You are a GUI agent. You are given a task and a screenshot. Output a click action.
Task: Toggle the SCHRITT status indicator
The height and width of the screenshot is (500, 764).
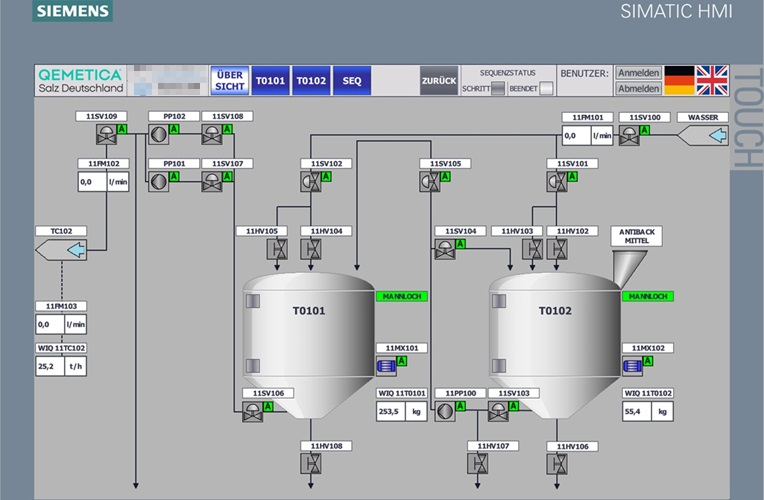(498, 88)
